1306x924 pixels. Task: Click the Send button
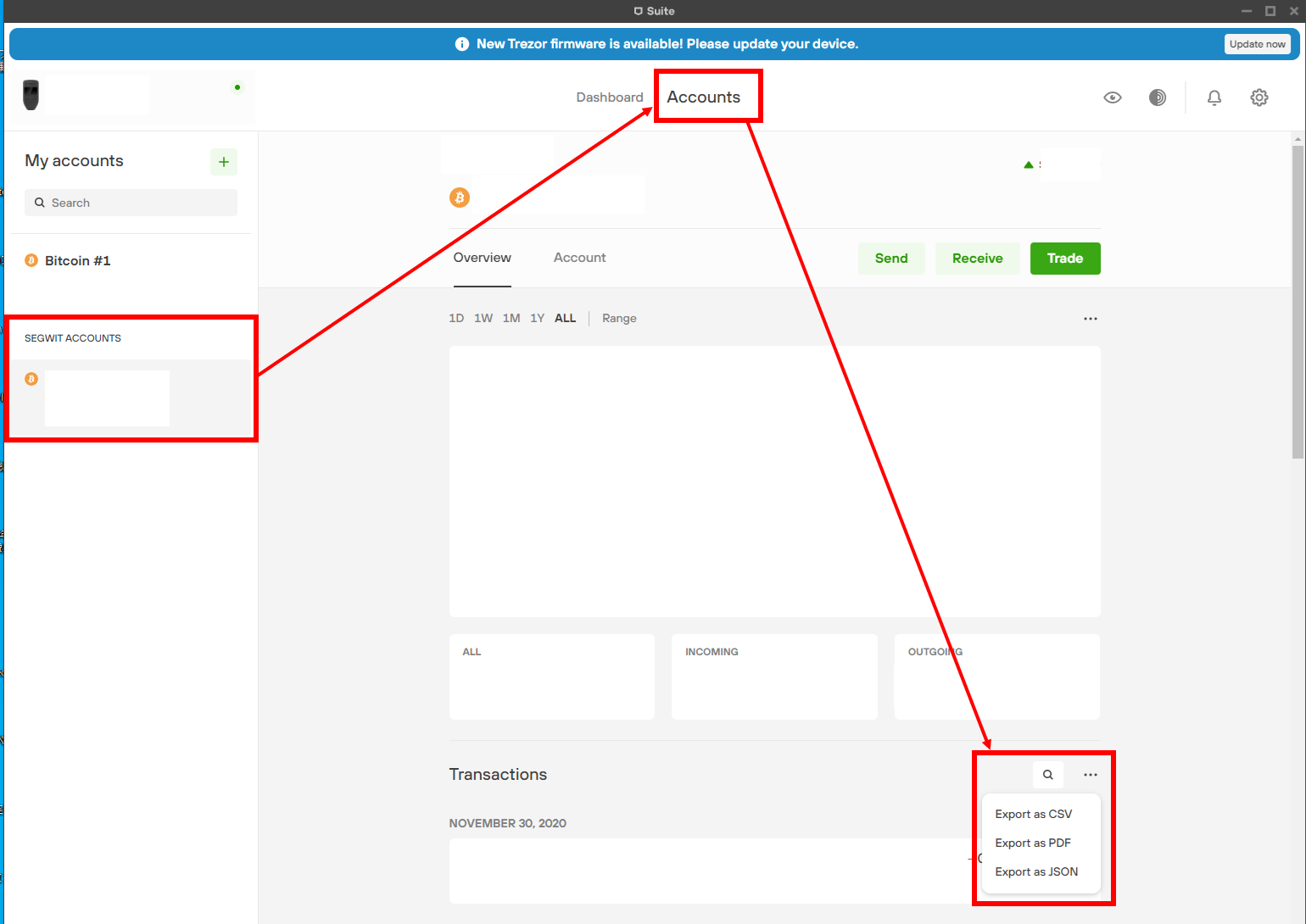891,259
